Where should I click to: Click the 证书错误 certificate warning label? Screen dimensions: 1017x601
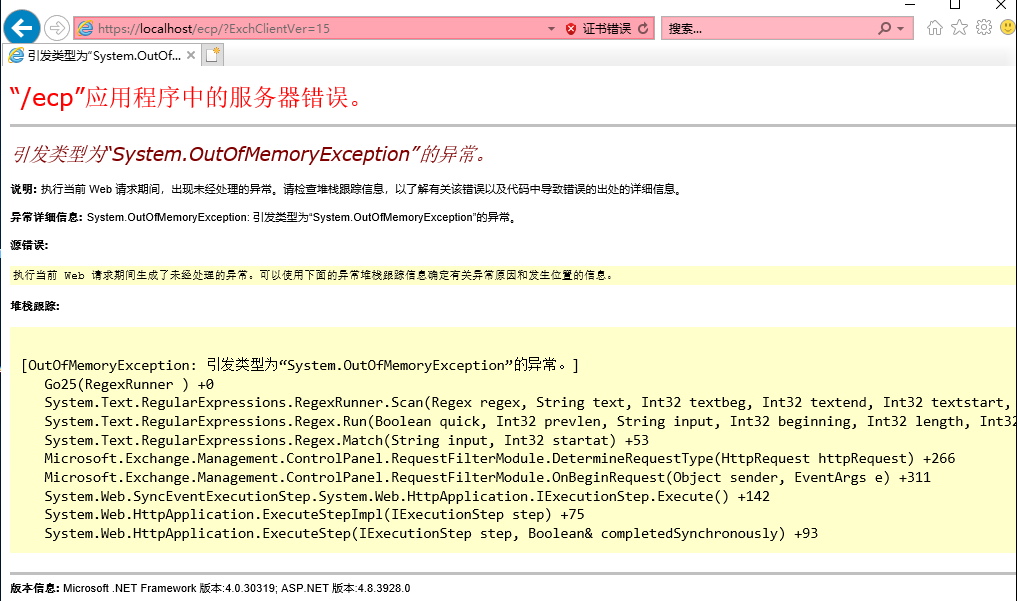click(x=606, y=29)
